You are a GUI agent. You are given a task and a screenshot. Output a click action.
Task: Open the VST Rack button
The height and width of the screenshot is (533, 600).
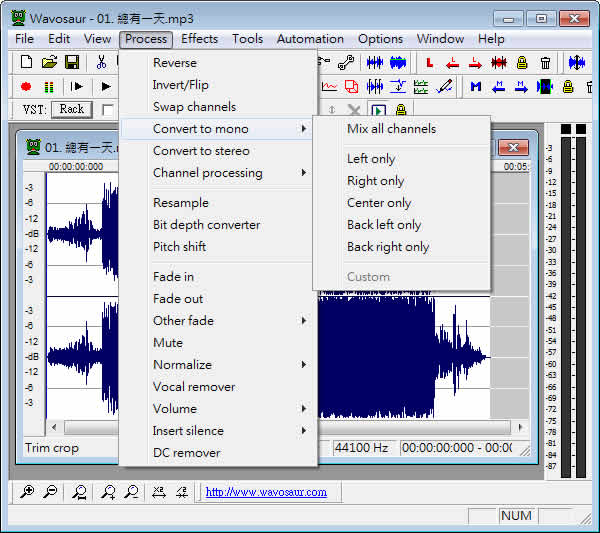pos(72,109)
